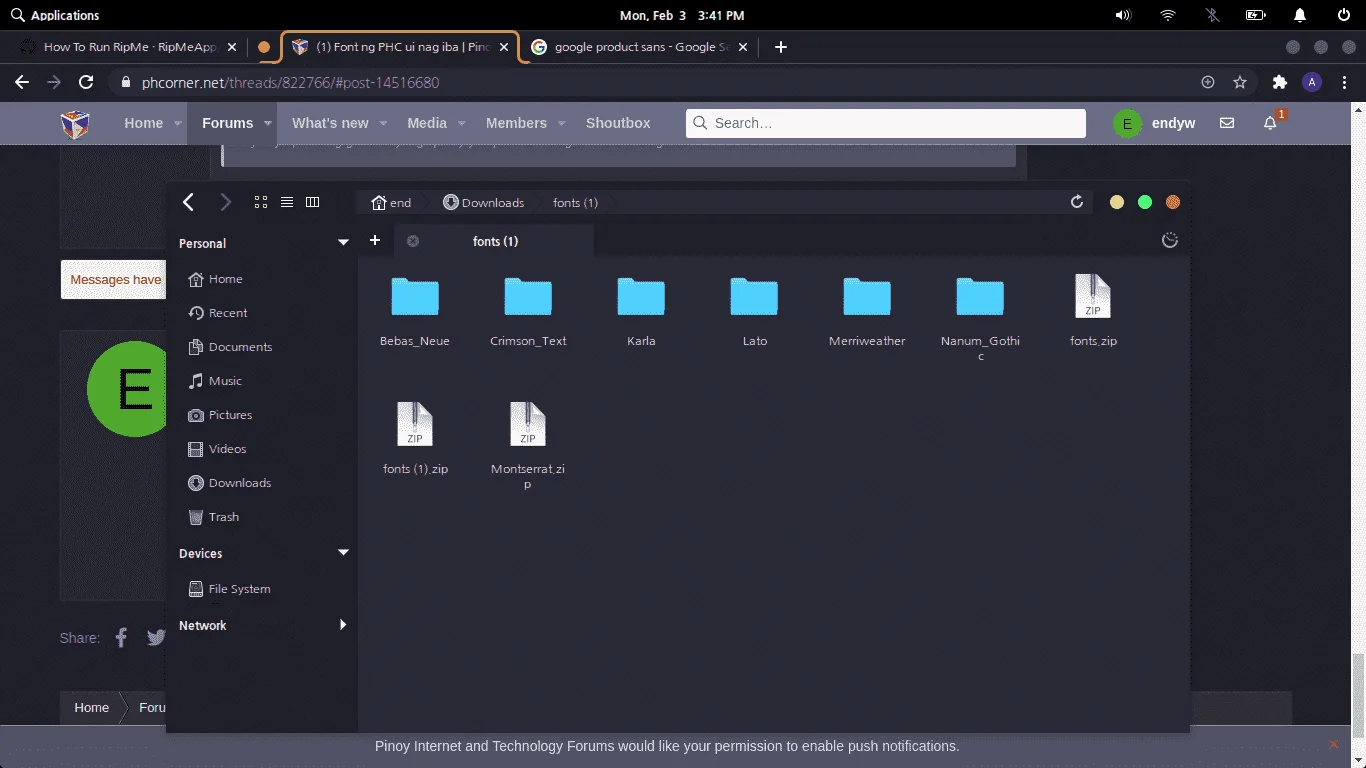Dismiss the push notification permission bar
This screenshot has height=768, width=1366.
pos(1333,745)
